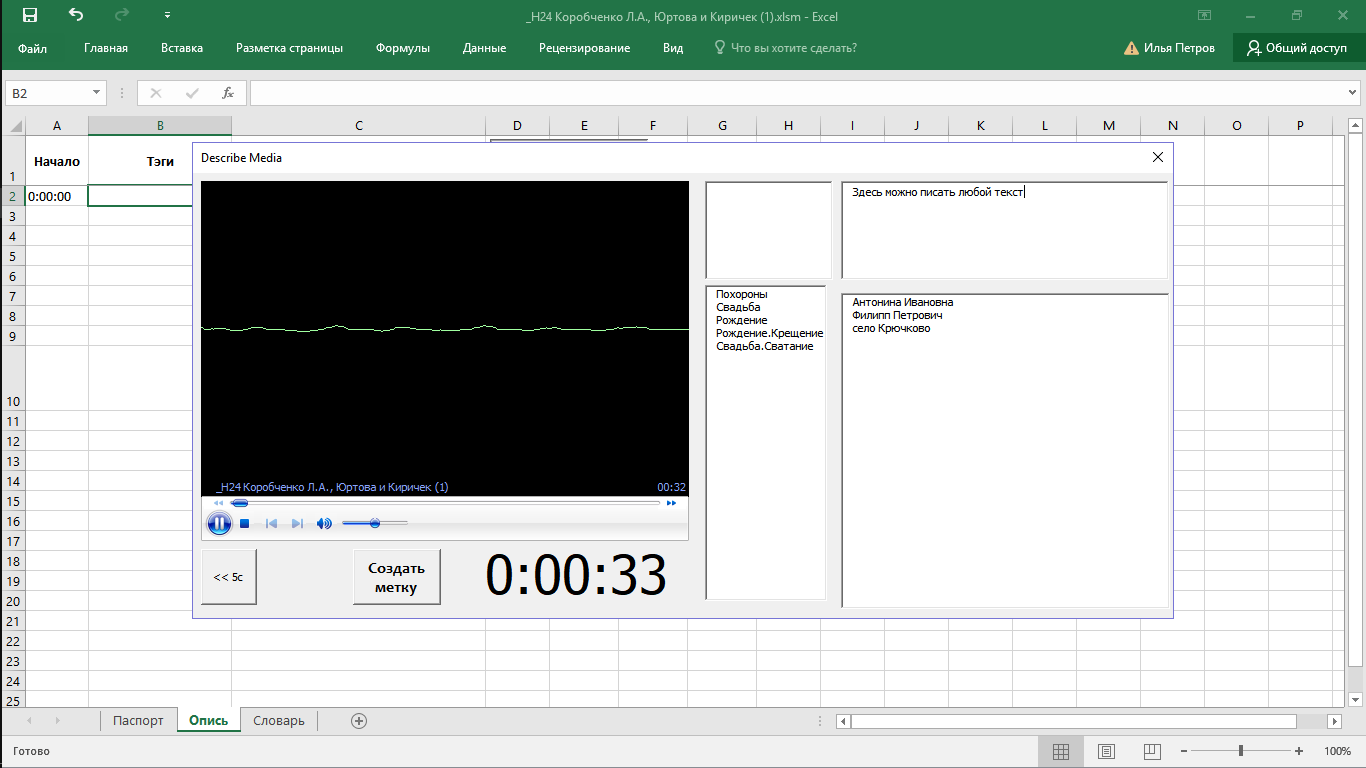Add a new sheet with the plus icon
The image size is (1366, 768).
359,720
